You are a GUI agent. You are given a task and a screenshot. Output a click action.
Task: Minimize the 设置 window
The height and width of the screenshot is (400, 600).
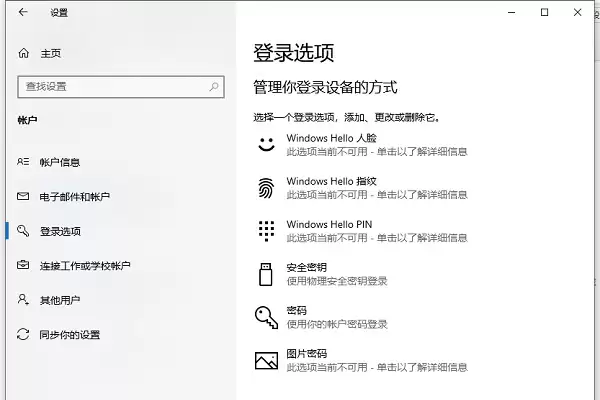511,13
